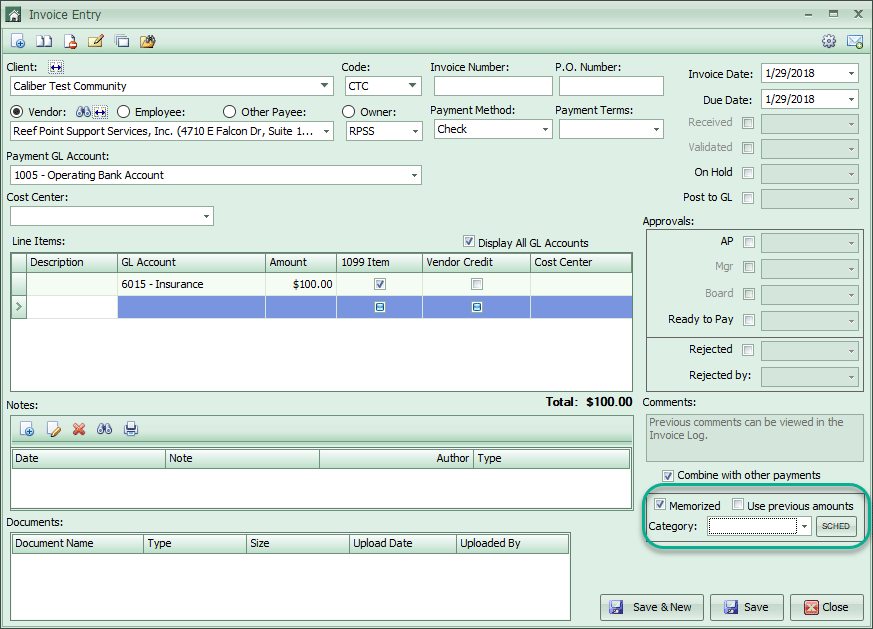Click the new invoice icon in top toolbar
This screenshot has height=629, width=873.
click(18, 41)
